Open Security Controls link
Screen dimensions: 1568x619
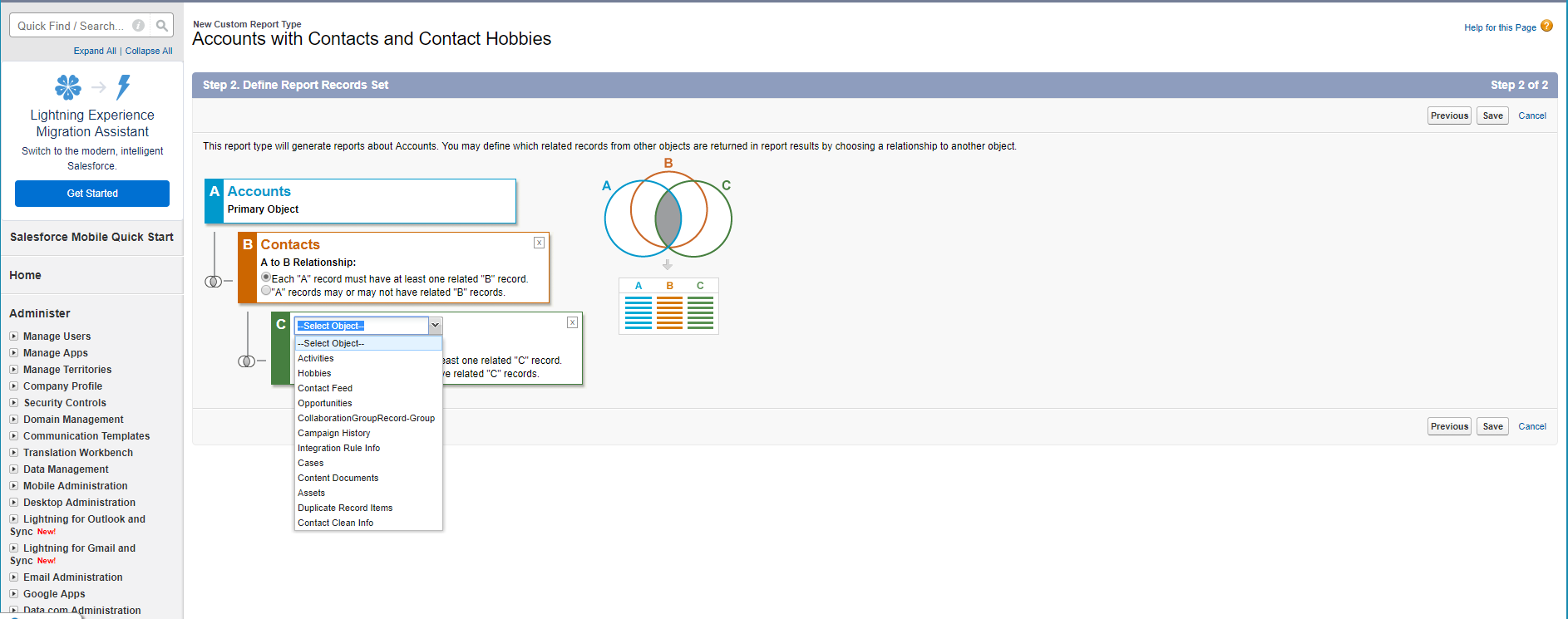click(x=65, y=403)
